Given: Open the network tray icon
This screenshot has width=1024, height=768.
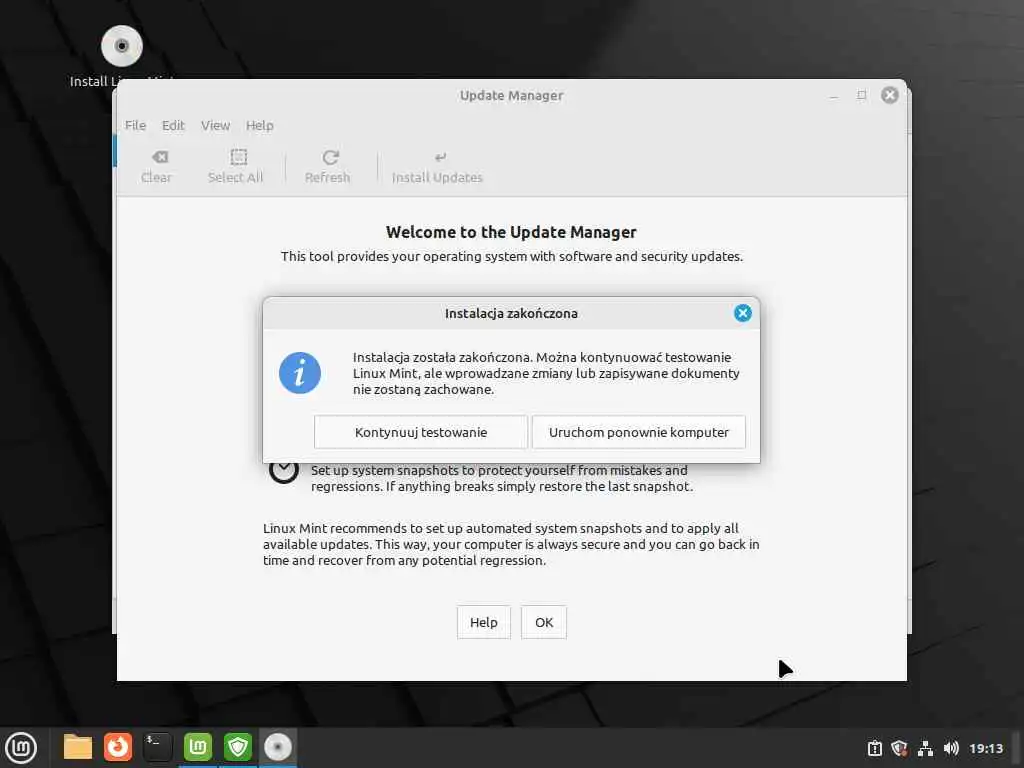Looking at the screenshot, I should 925,748.
